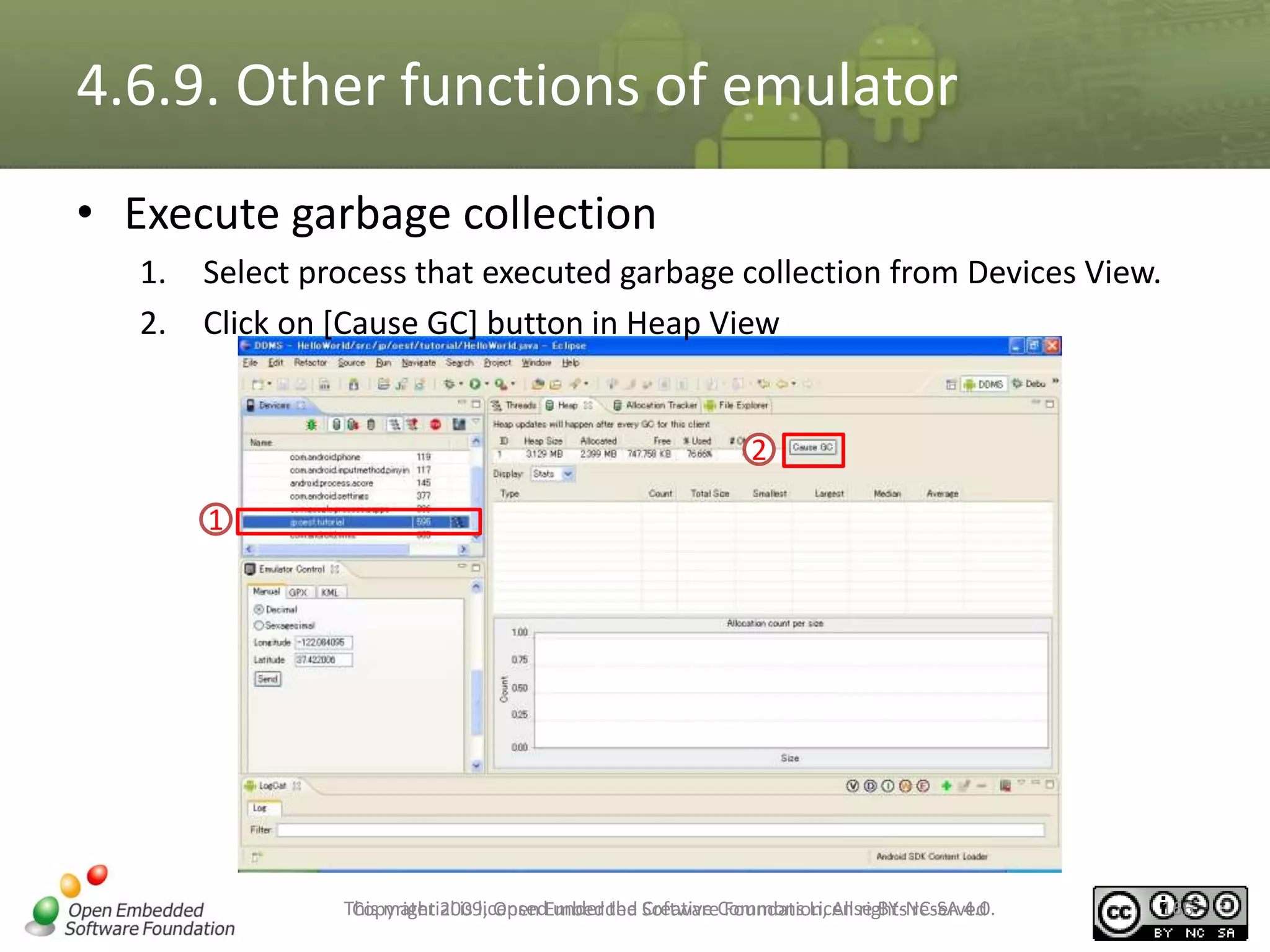Open the New file dropdown arrow

269,384
